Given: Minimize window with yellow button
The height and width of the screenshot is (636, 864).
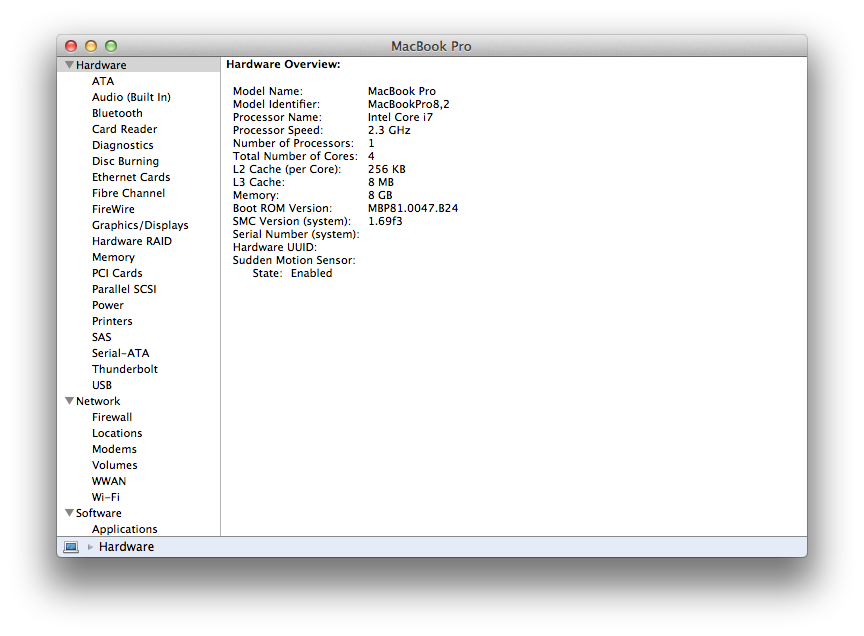Looking at the screenshot, I should [x=91, y=46].
